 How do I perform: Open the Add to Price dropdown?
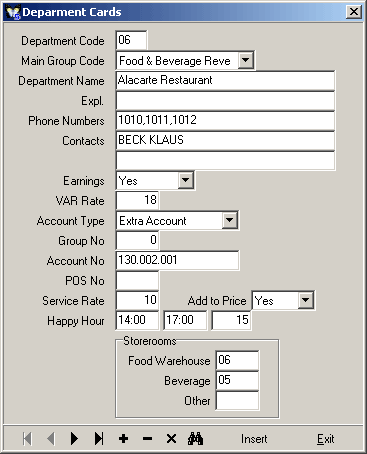click(306, 300)
